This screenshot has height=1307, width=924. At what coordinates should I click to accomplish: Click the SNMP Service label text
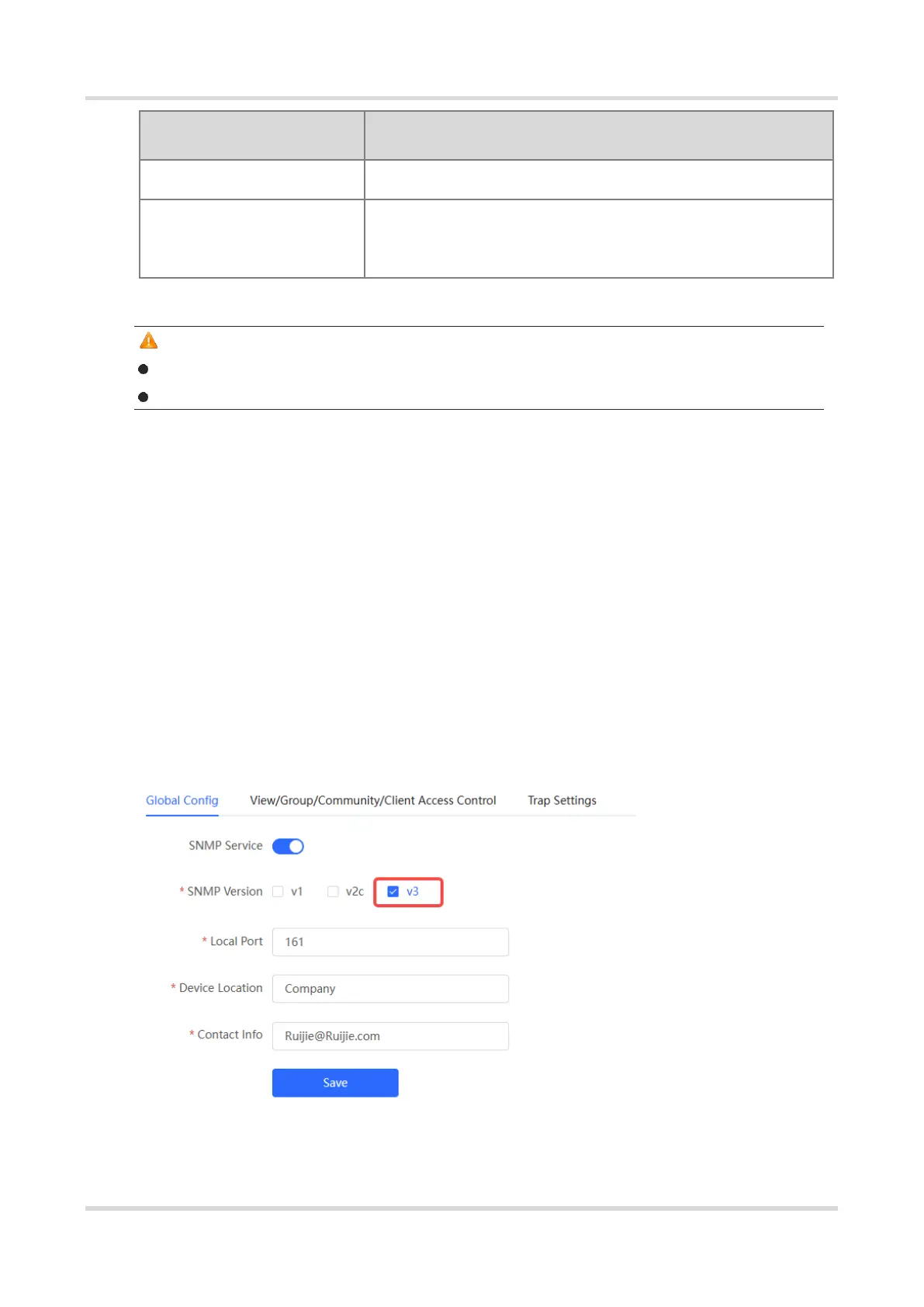tap(226, 845)
